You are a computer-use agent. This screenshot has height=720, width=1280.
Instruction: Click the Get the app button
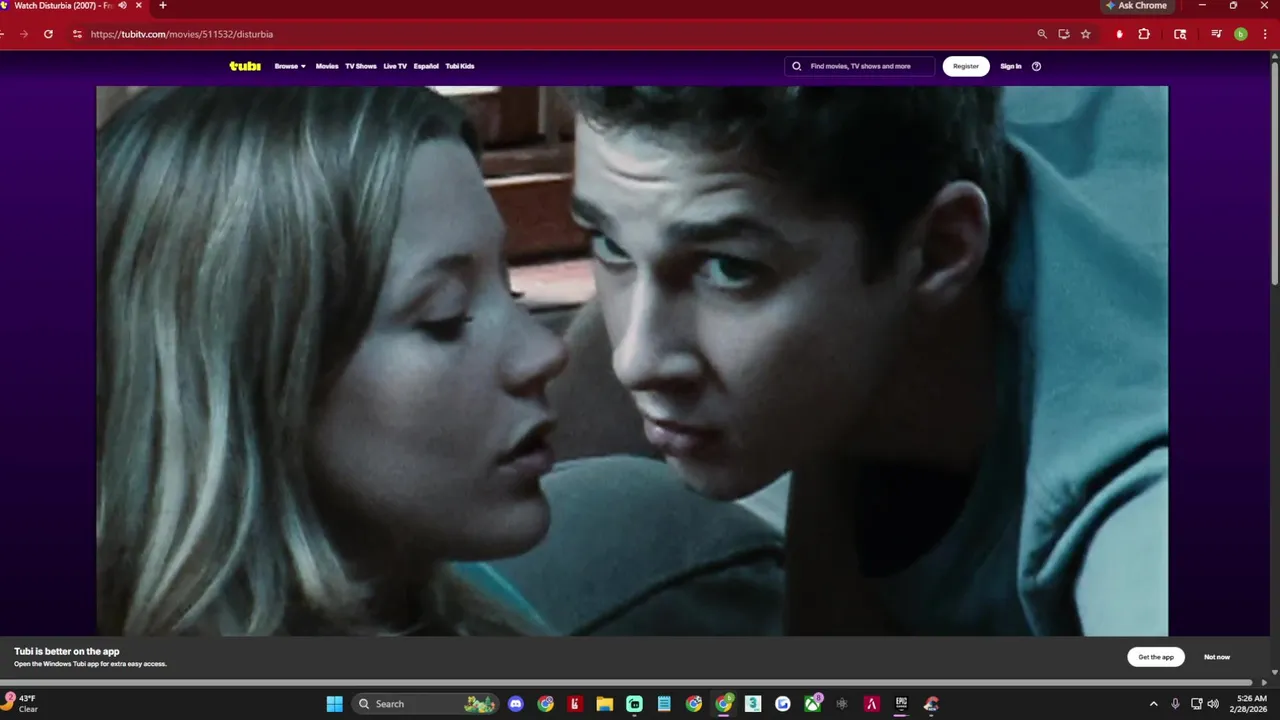pyautogui.click(x=1156, y=657)
